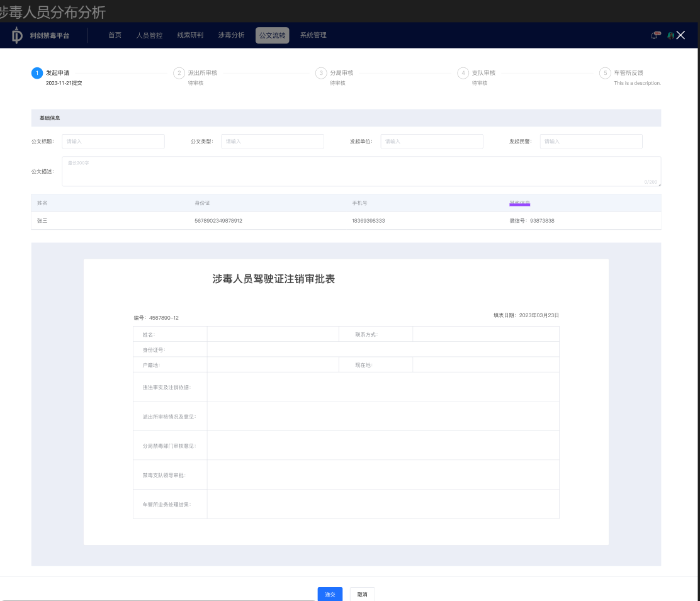The height and width of the screenshot is (601, 700).
Task: Expand the 承办单位 selection field
Action: 431,142
